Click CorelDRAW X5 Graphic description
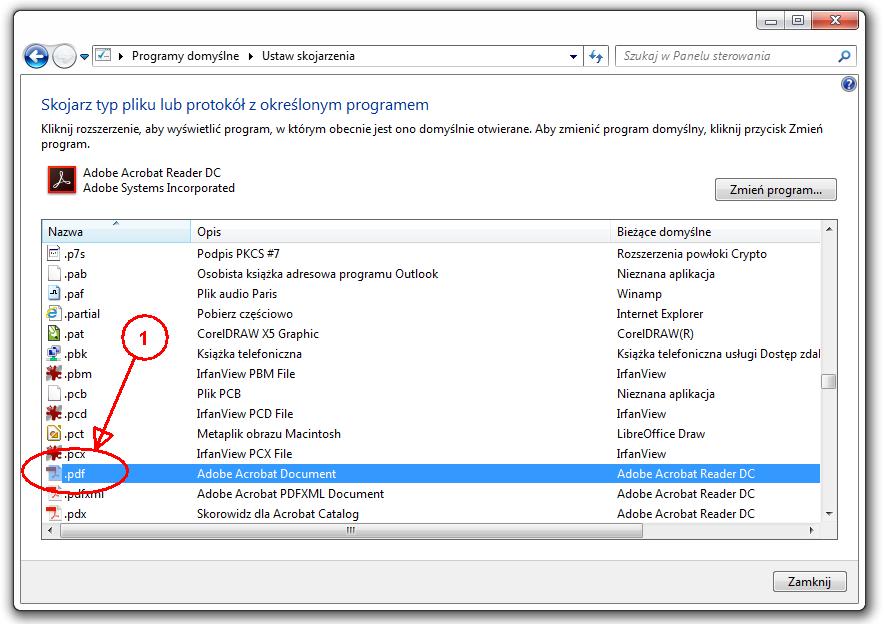The width and height of the screenshot is (884, 624). pos(258,334)
